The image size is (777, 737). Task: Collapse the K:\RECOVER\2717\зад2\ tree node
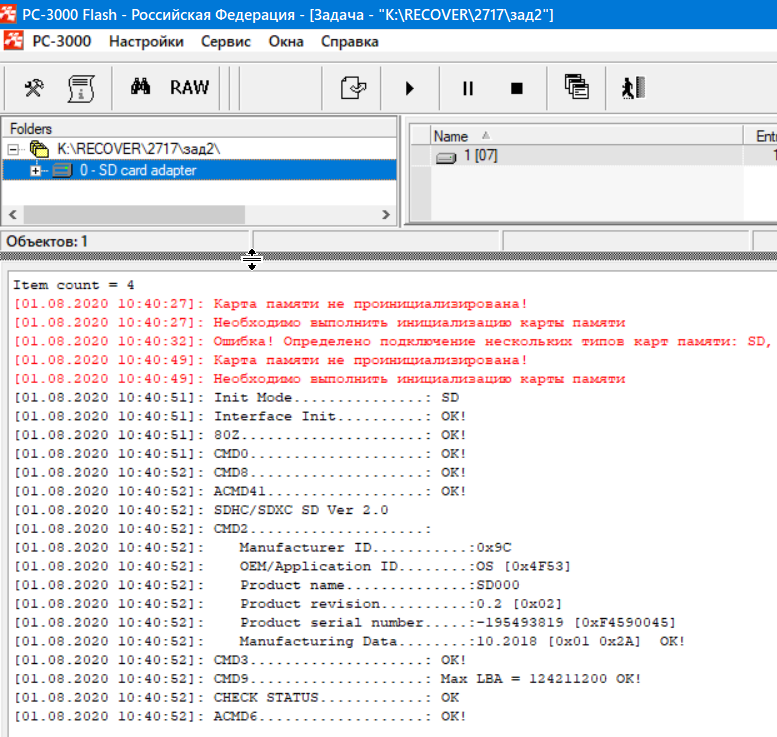(x=13, y=149)
